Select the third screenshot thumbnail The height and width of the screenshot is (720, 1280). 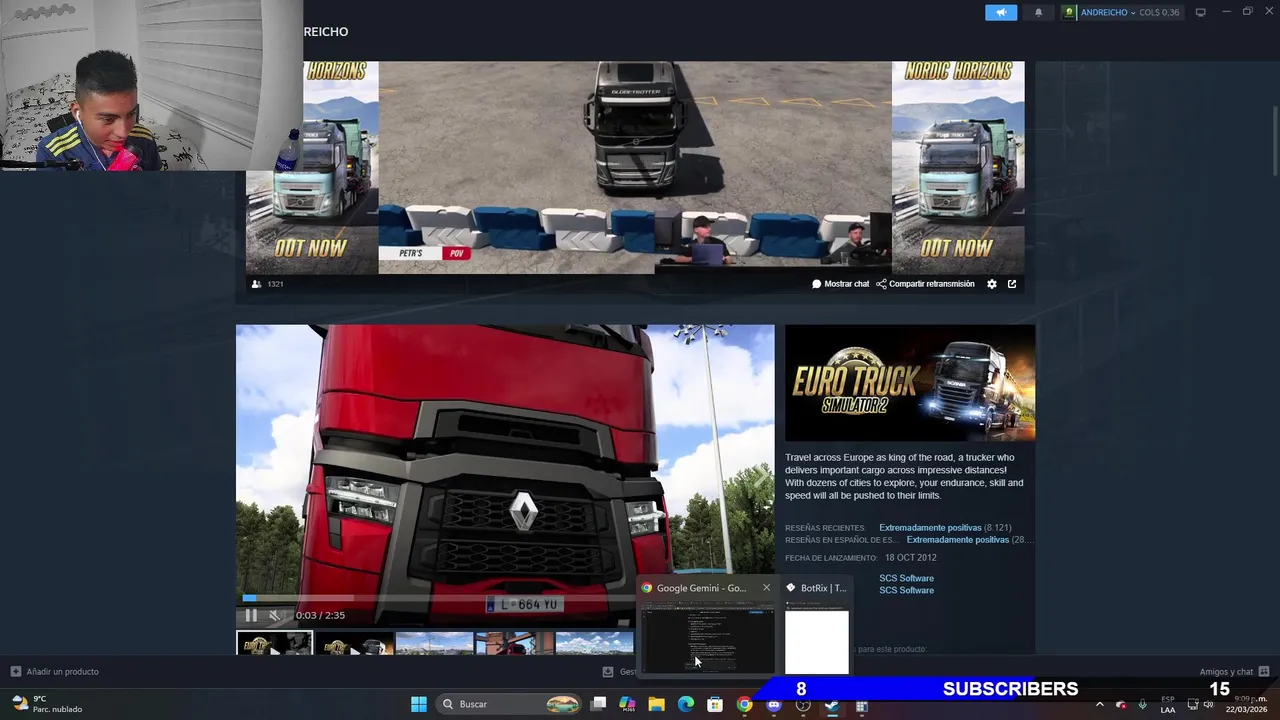click(x=434, y=644)
